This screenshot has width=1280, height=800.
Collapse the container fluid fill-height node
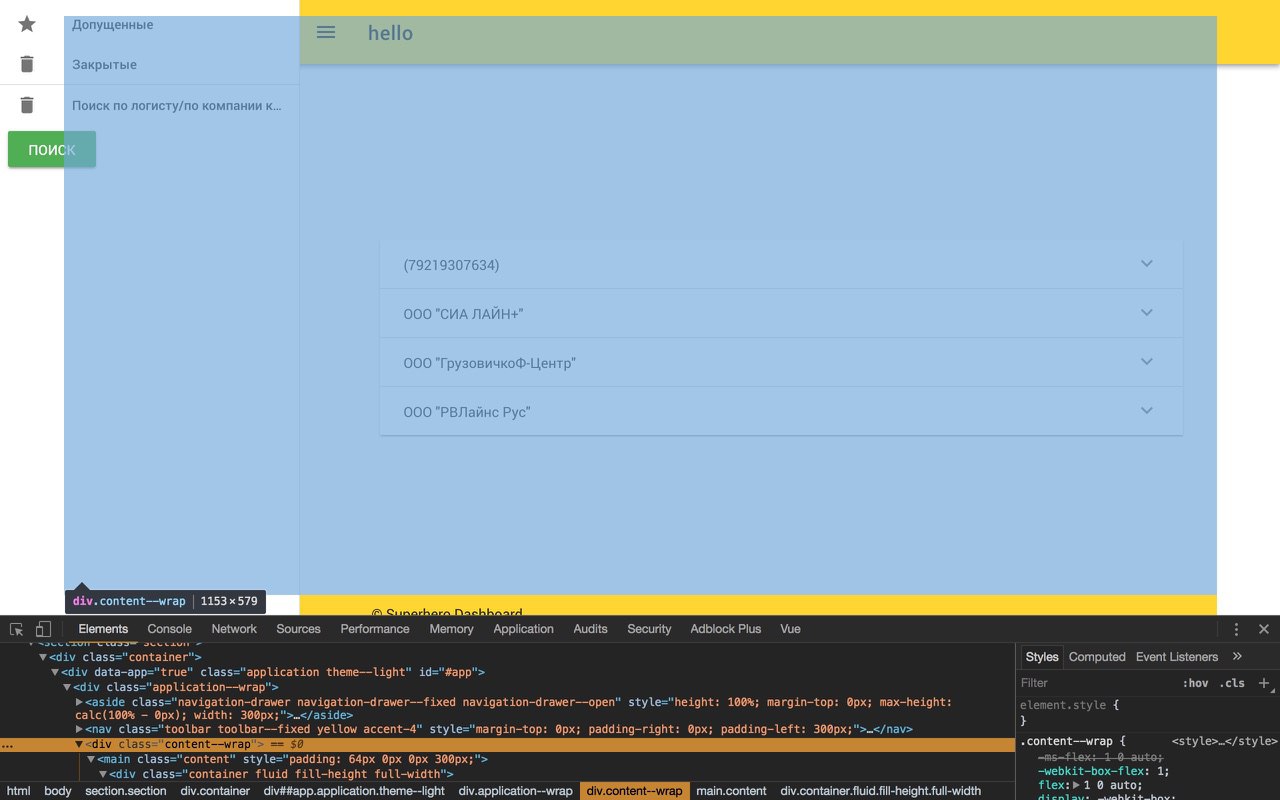pyautogui.click(x=103, y=774)
